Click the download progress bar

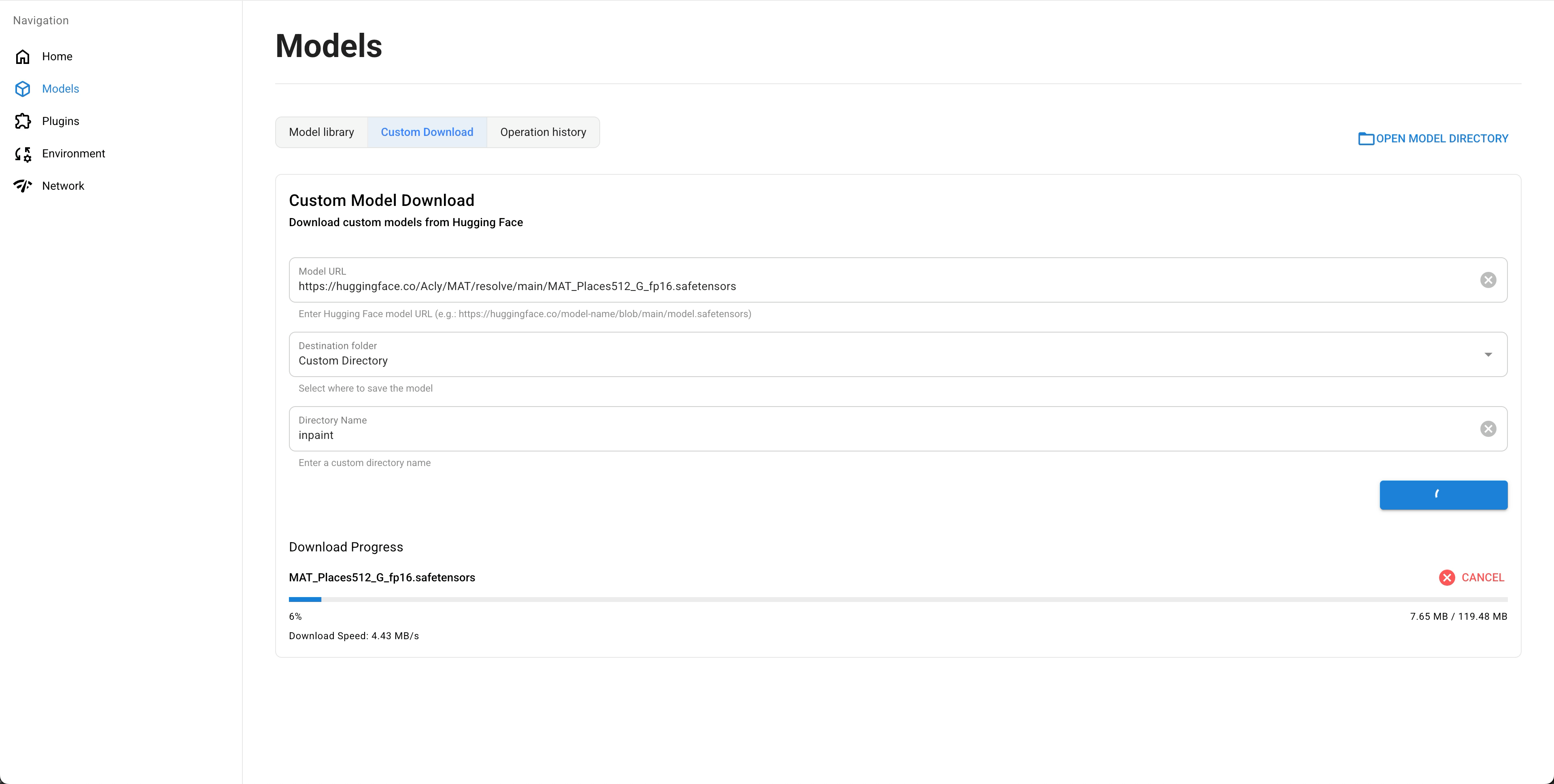point(898,600)
